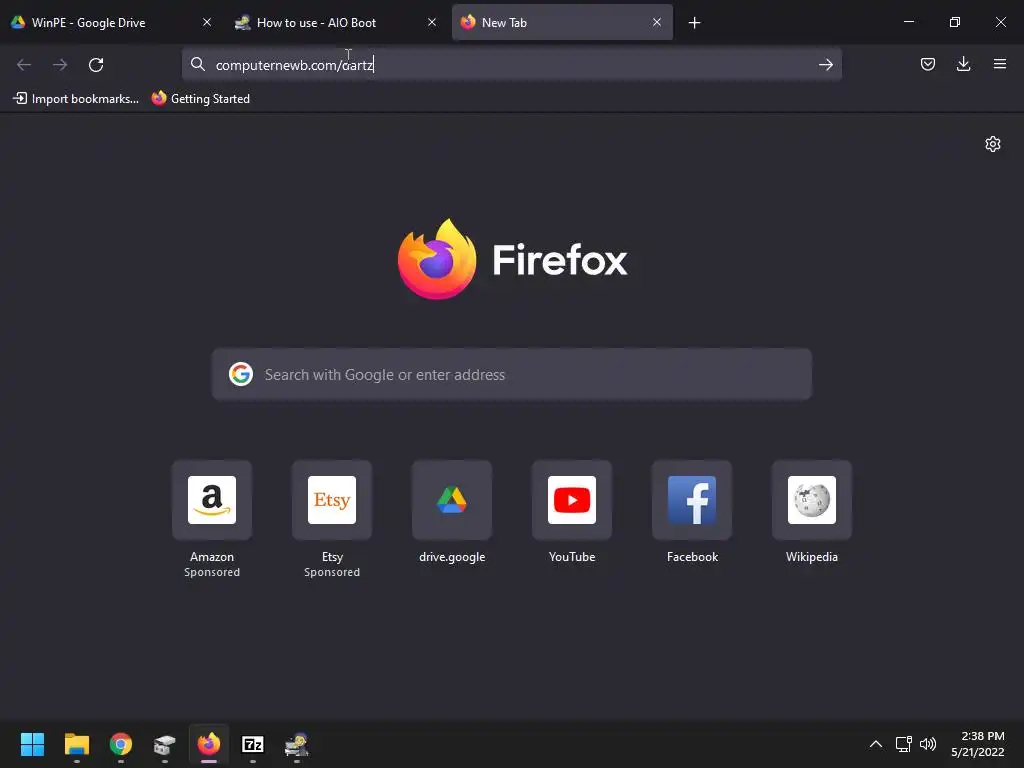
Task: Open File Explorer from taskbar
Action: click(x=77, y=744)
